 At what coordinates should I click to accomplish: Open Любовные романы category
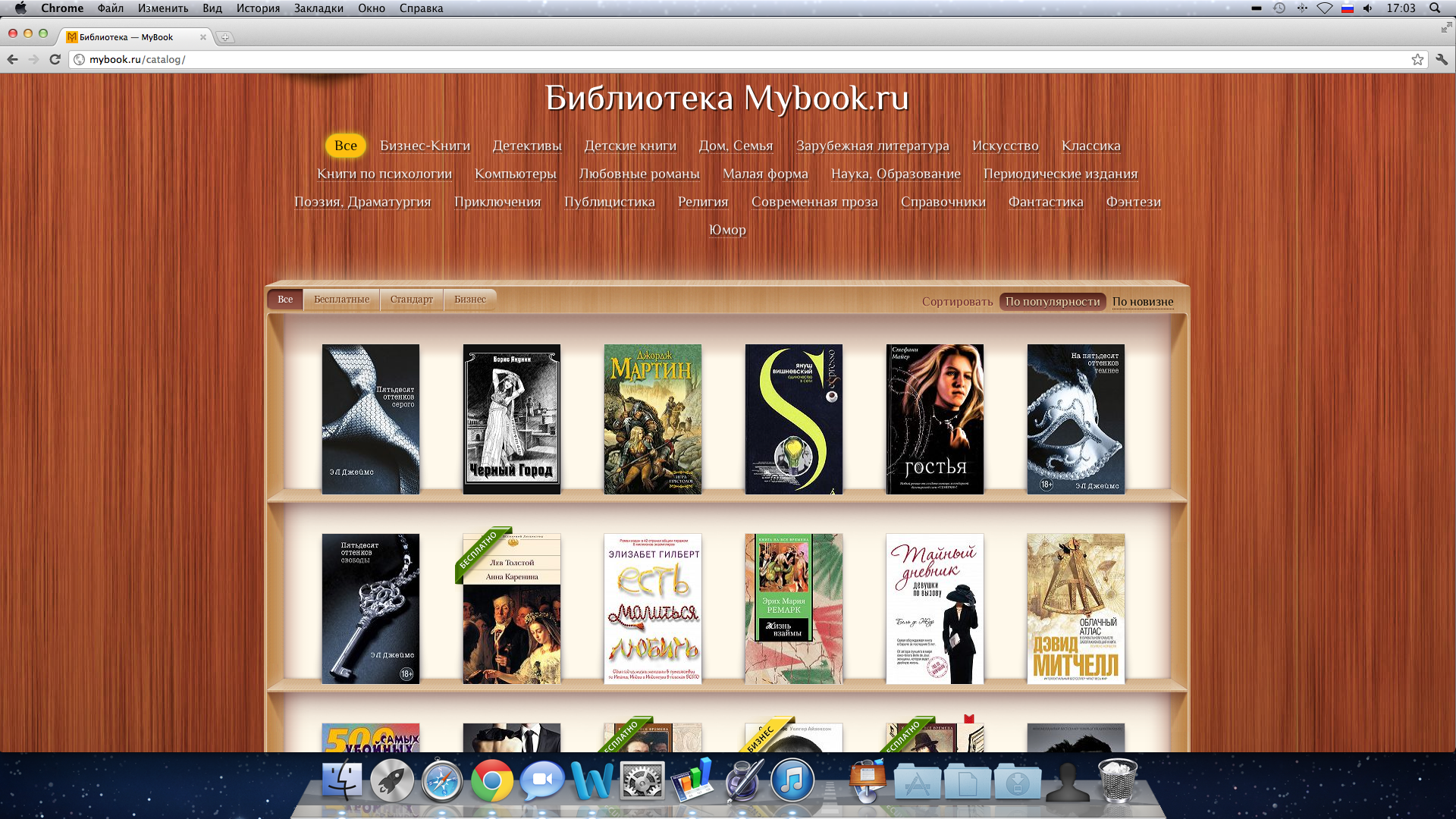pos(639,174)
